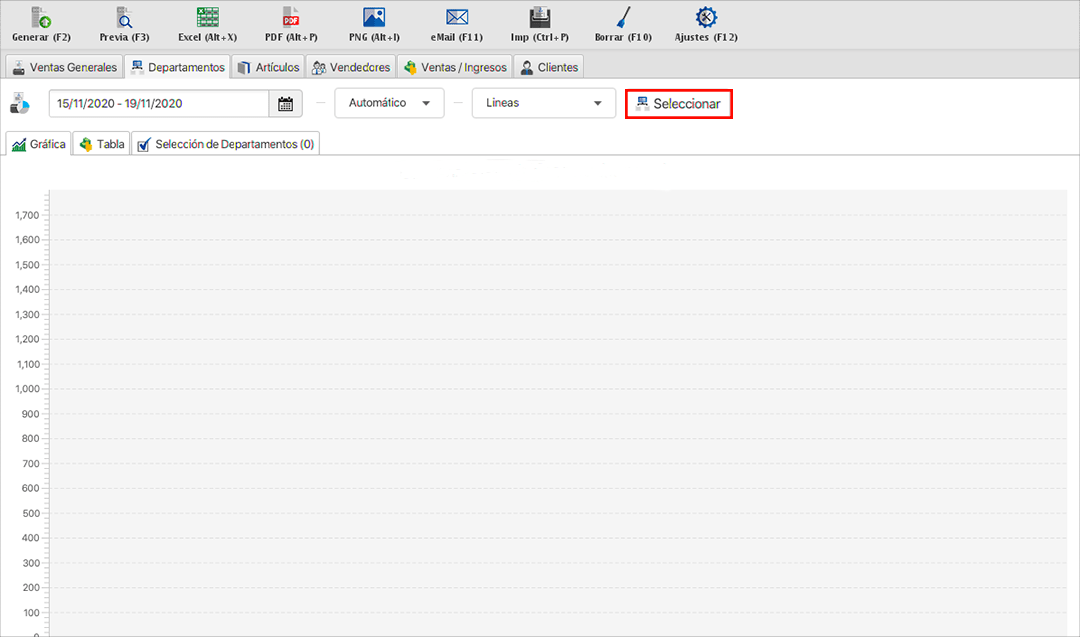This screenshot has height=637, width=1080.
Task: Open the calendar date picker button
Action: 285,103
